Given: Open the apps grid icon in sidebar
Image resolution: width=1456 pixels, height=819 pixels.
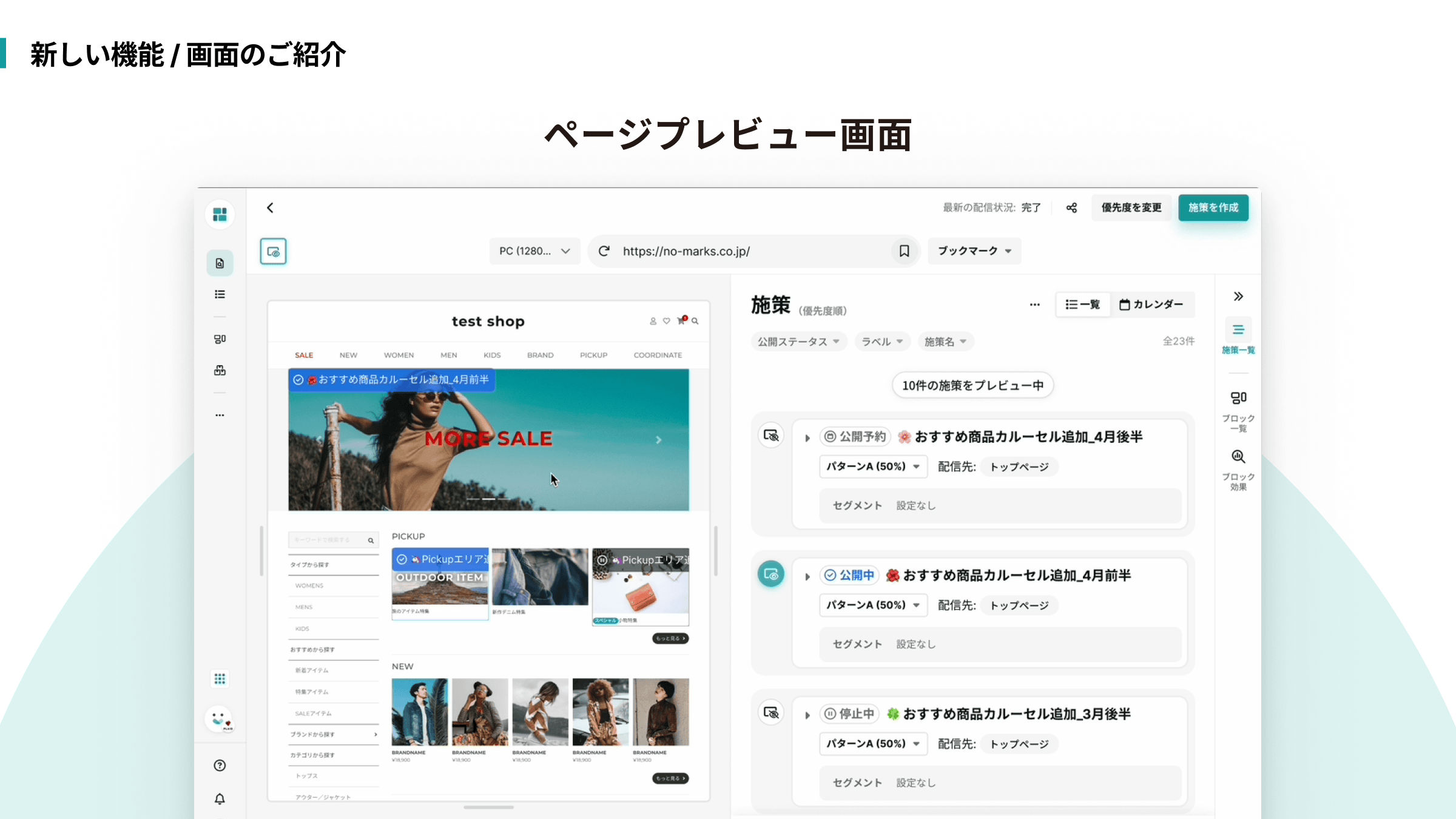Looking at the screenshot, I should [x=220, y=678].
